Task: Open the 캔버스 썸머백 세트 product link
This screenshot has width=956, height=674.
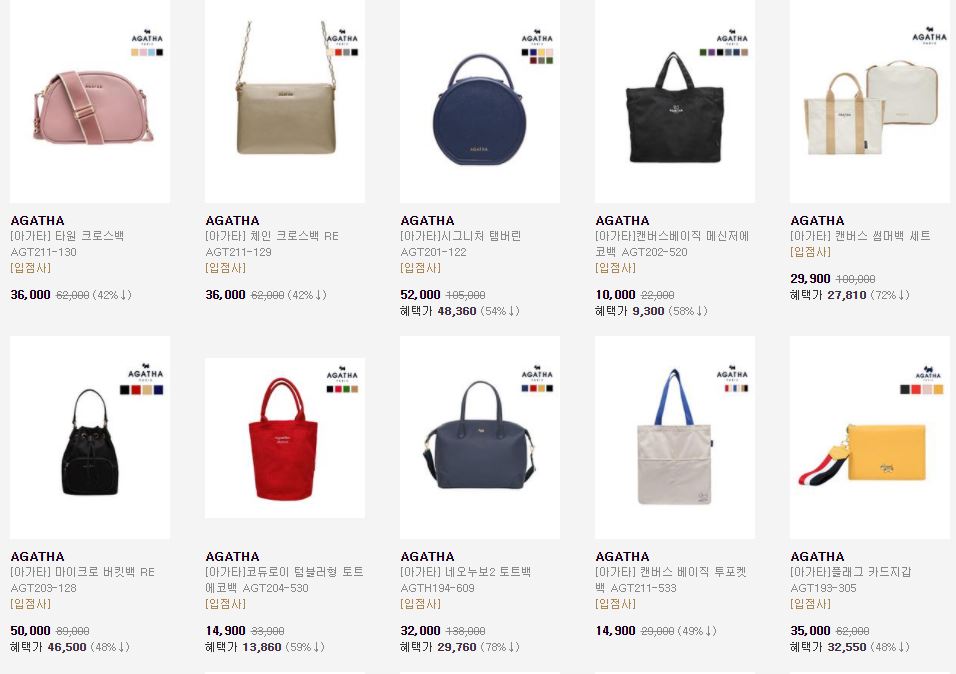Action: (x=860, y=236)
